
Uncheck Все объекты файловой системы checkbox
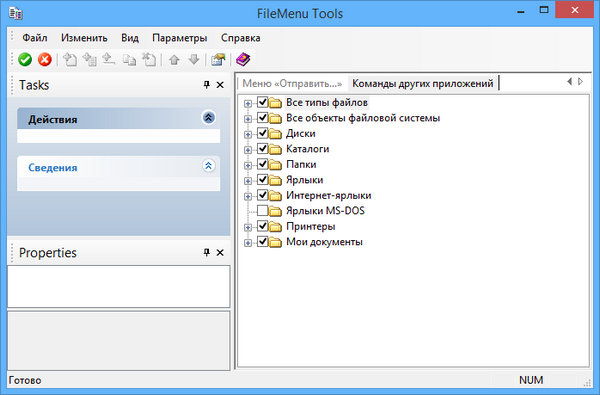click(x=262, y=118)
